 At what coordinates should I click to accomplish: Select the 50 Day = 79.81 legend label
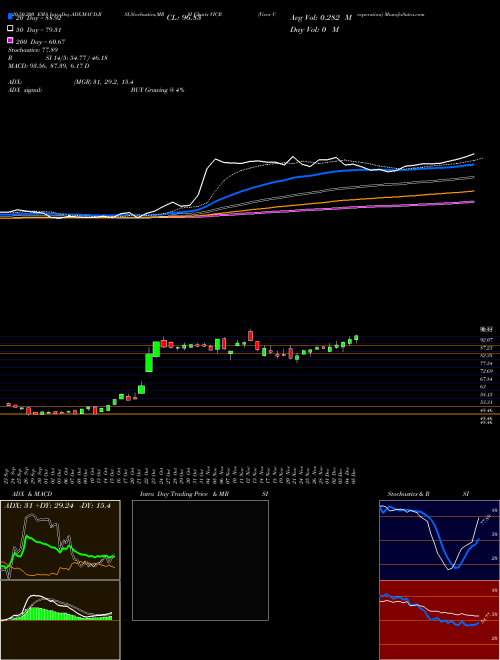37,29
